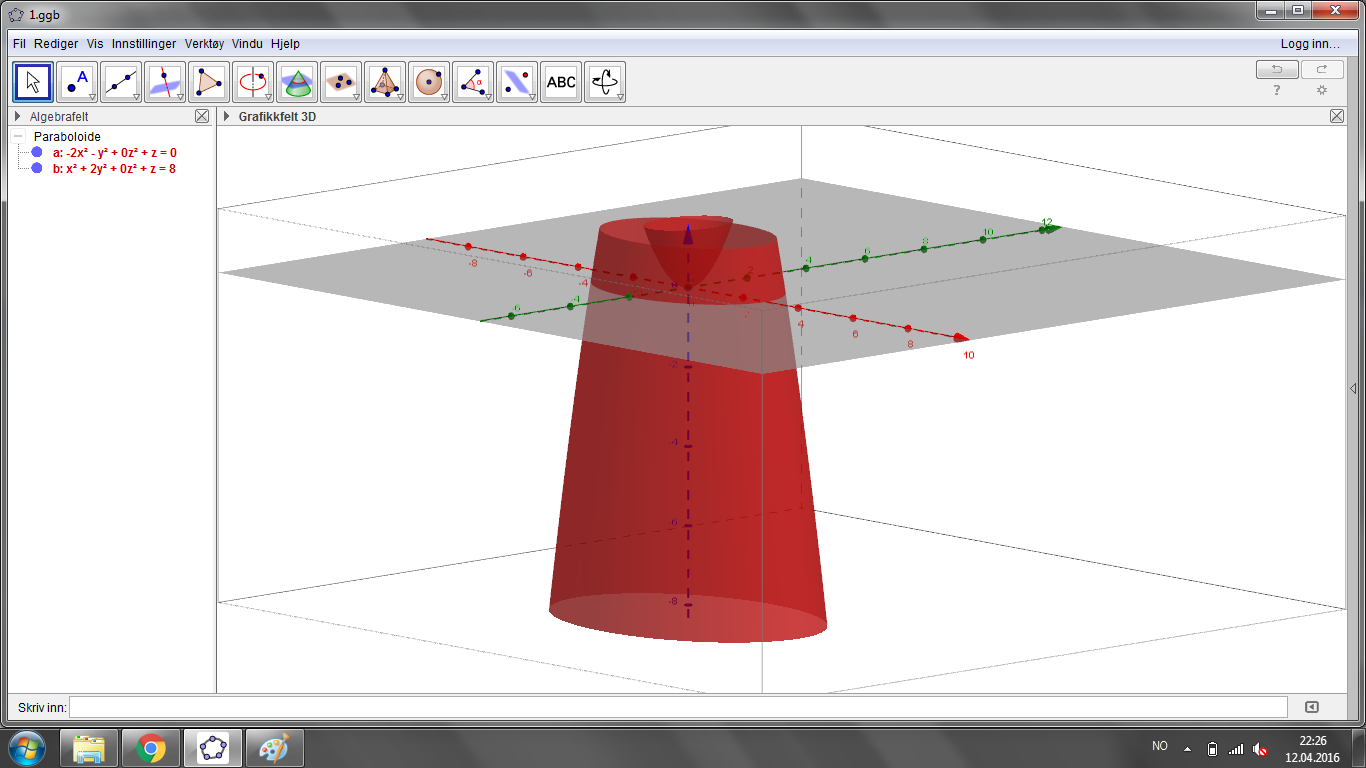Open the Pyramid tool dropdown arrow
This screenshot has width=1366, height=768.
click(400, 97)
